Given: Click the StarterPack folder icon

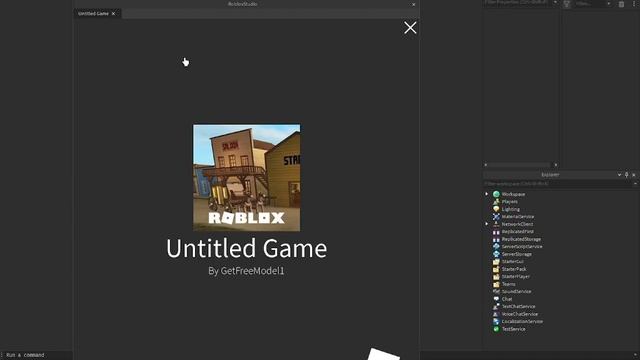Looking at the screenshot, I should pos(496,269).
